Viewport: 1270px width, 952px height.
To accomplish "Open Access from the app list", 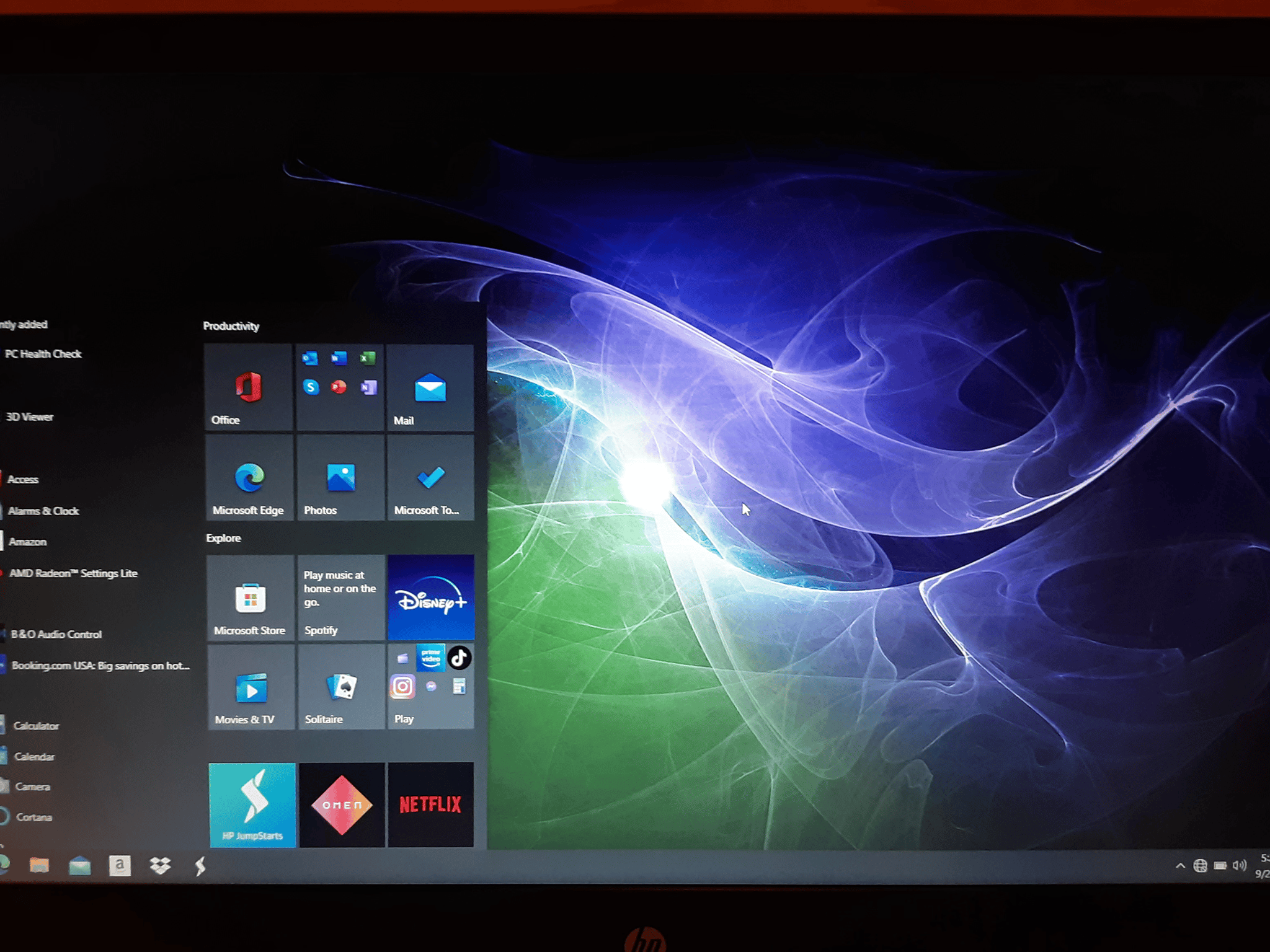I will 23,480.
